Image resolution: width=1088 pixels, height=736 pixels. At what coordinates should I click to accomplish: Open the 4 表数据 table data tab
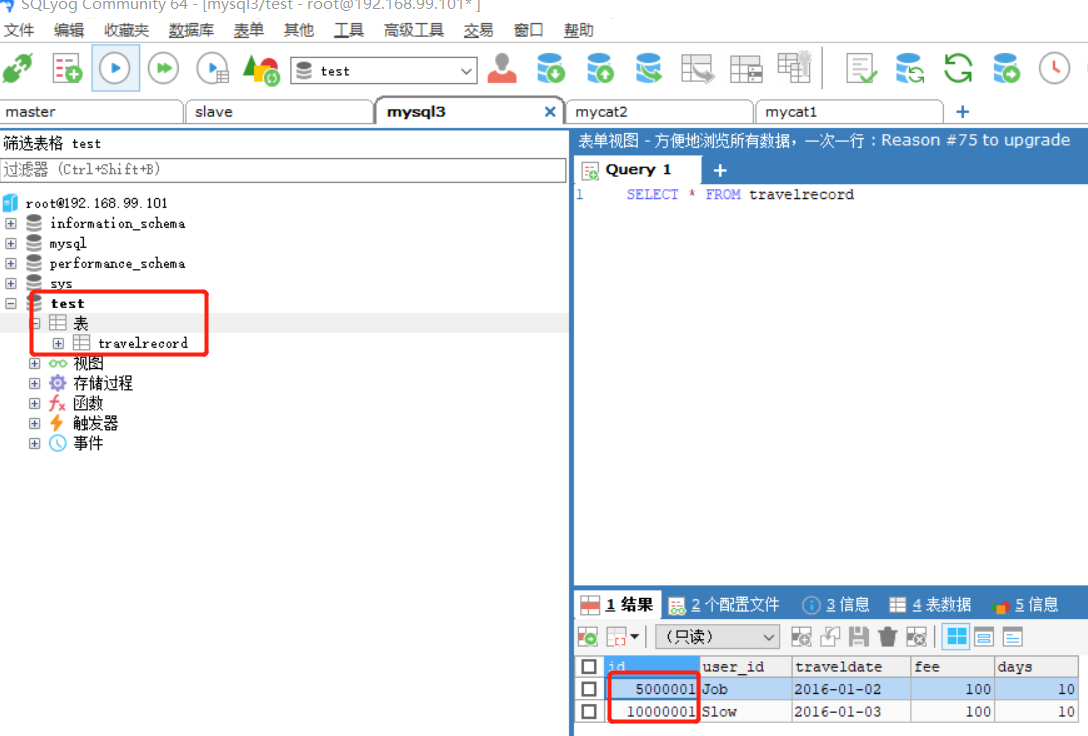tap(930, 605)
